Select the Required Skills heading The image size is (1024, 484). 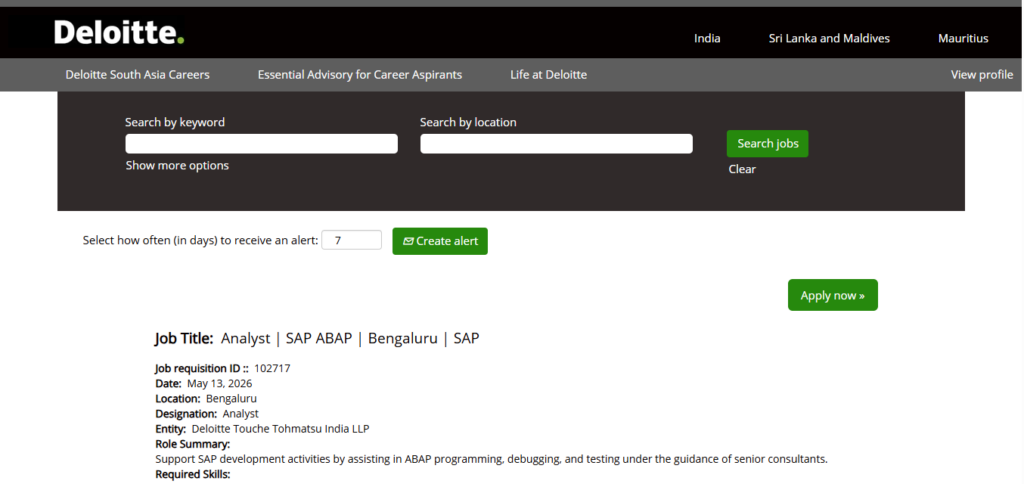tap(193, 474)
